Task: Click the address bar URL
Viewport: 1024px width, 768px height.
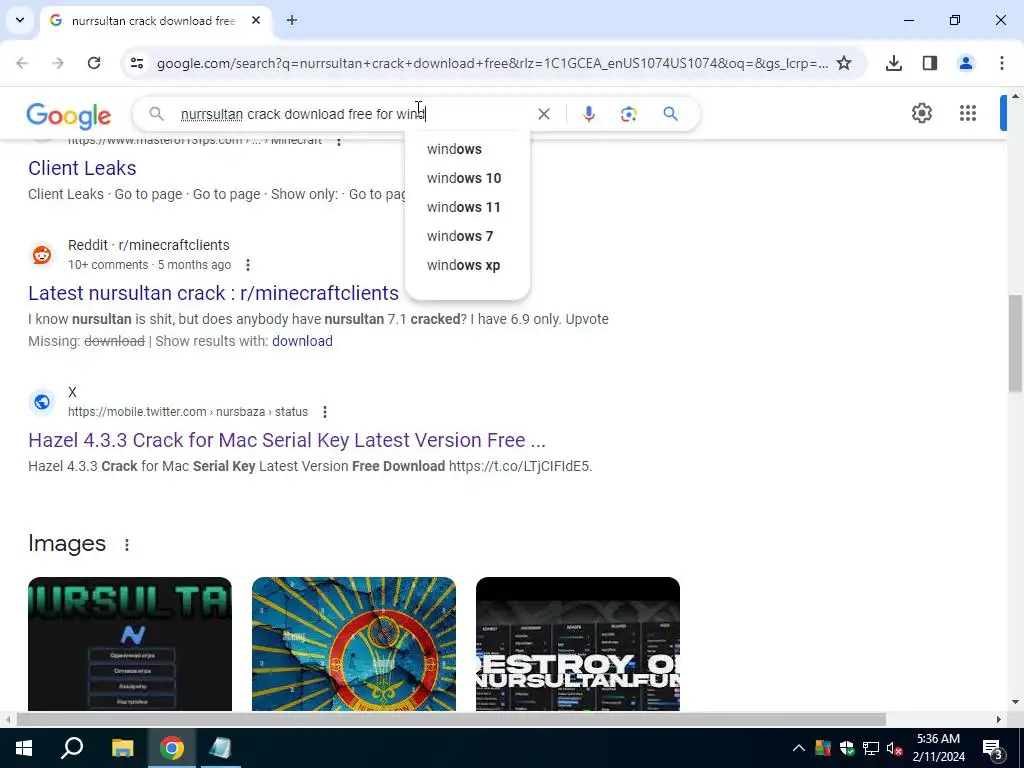Action: coord(492,63)
